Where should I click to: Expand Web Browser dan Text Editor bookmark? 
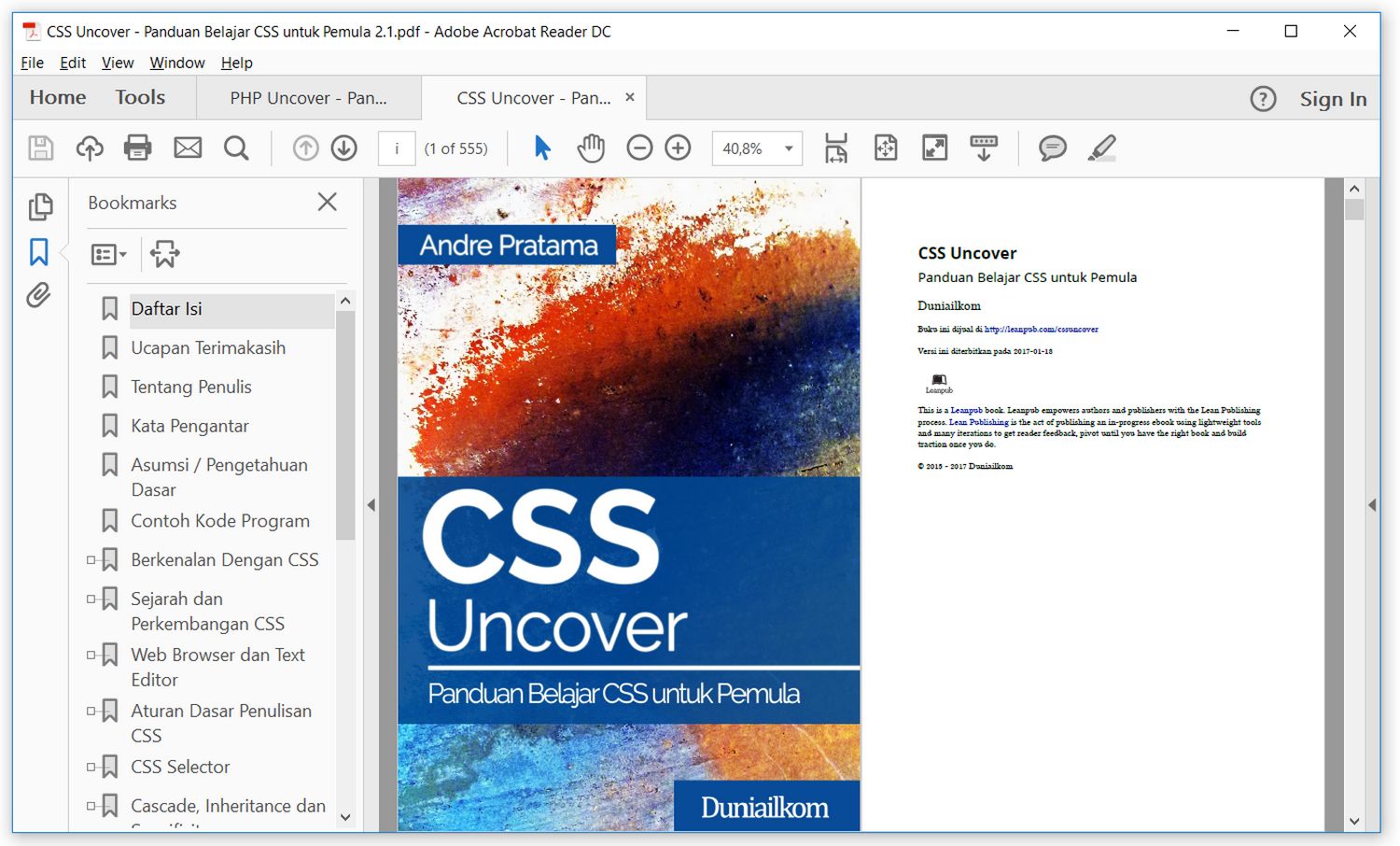coord(91,656)
